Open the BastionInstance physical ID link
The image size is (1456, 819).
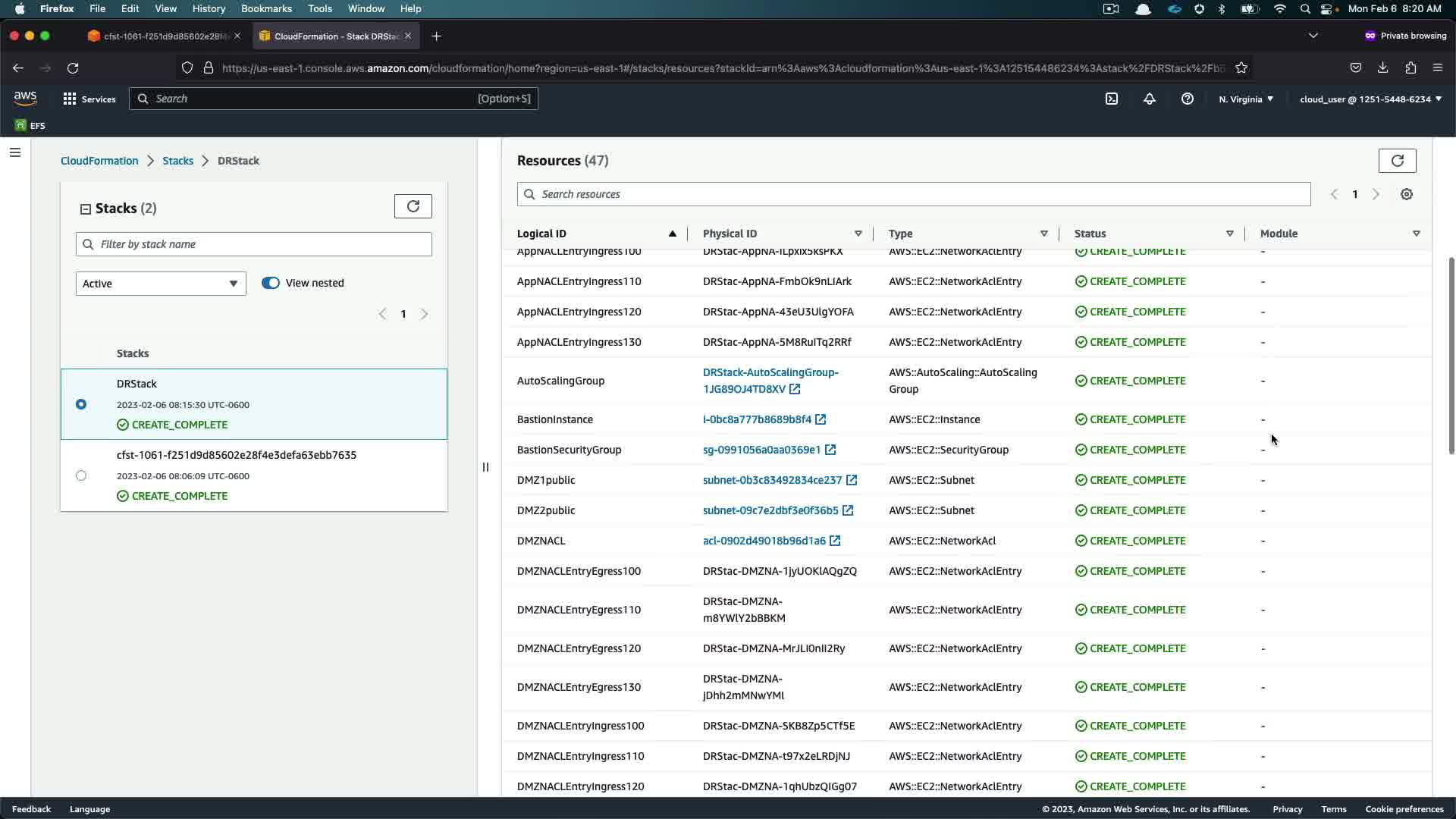click(757, 419)
